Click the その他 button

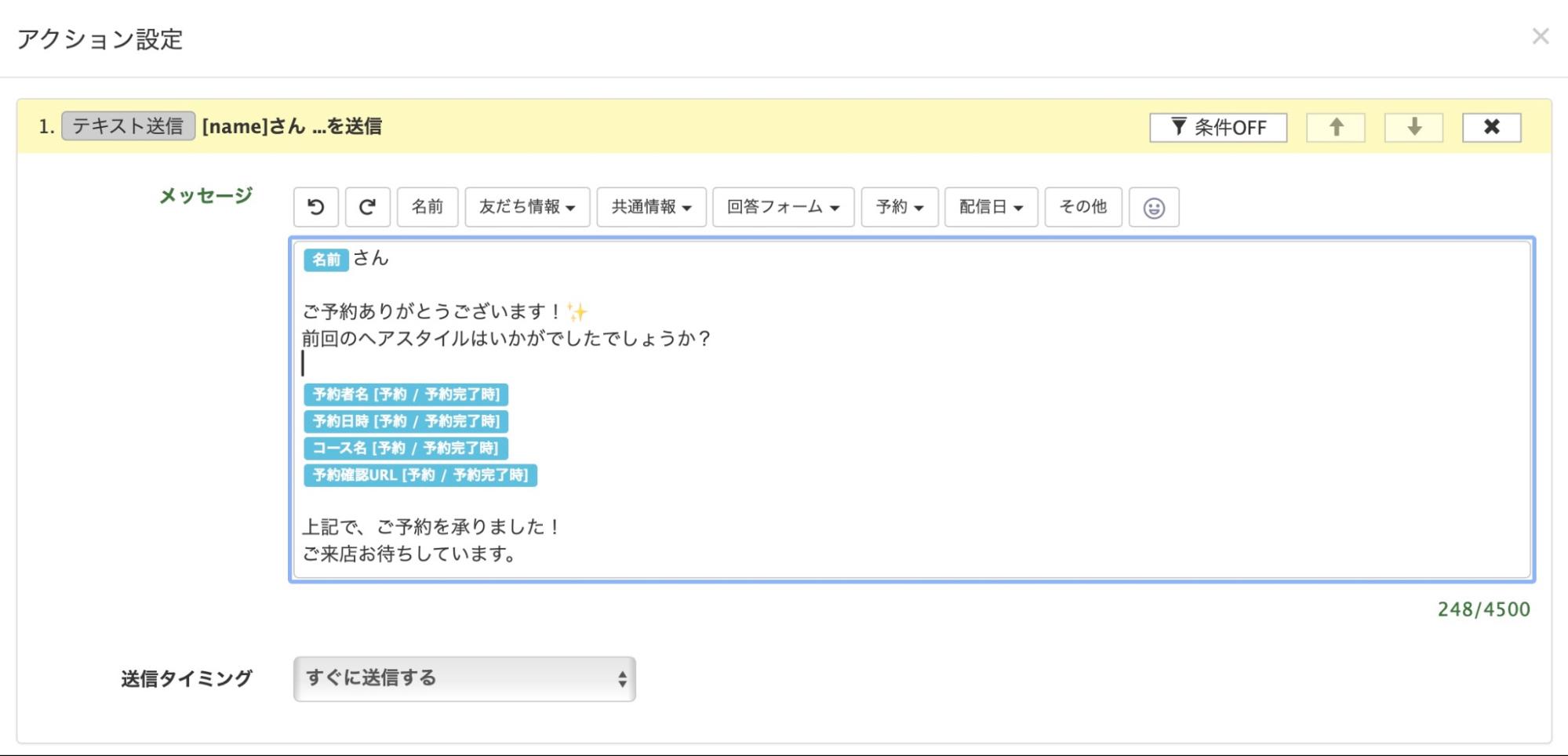click(x=1082, y=207)
